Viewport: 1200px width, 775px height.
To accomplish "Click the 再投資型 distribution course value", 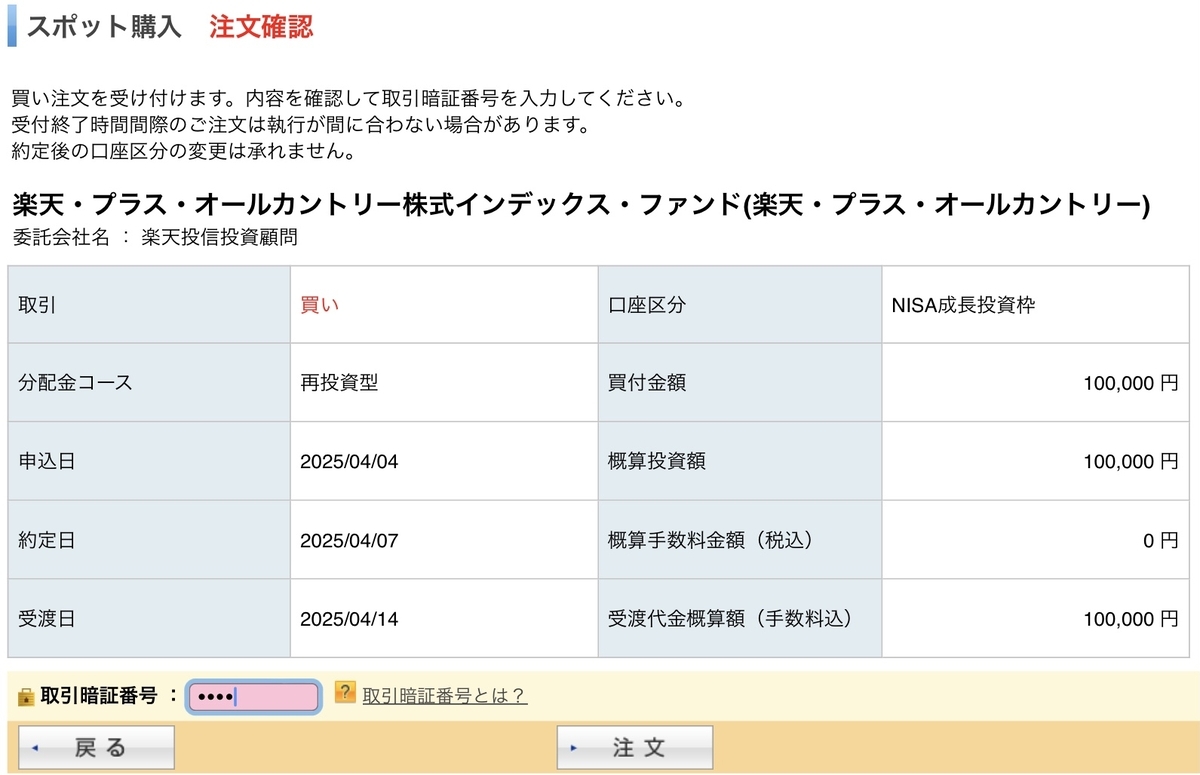I will [x=339, y=383].
